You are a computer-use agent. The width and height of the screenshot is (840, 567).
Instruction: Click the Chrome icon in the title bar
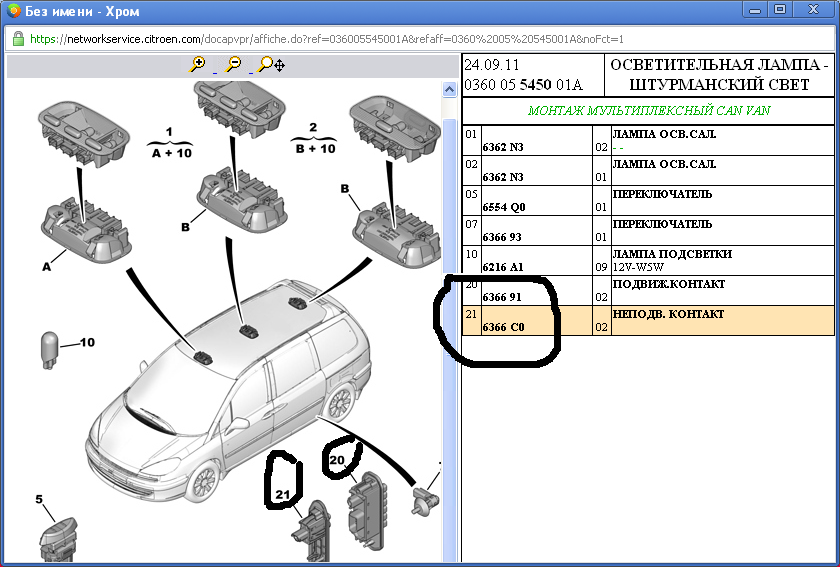click(x=13, y=11)
